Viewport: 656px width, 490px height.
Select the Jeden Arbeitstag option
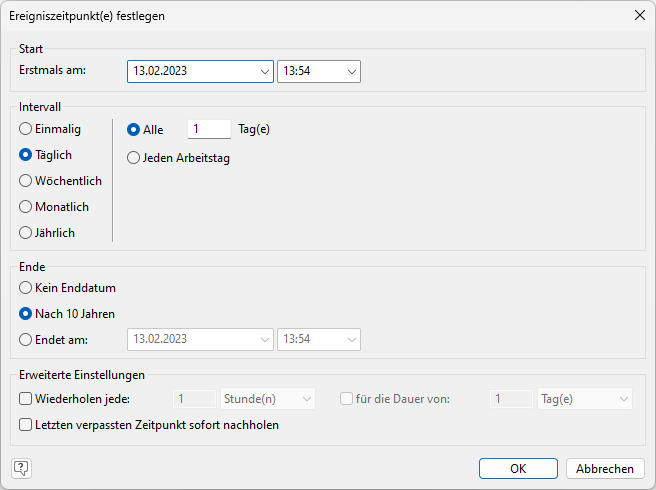tap(134, 158)
